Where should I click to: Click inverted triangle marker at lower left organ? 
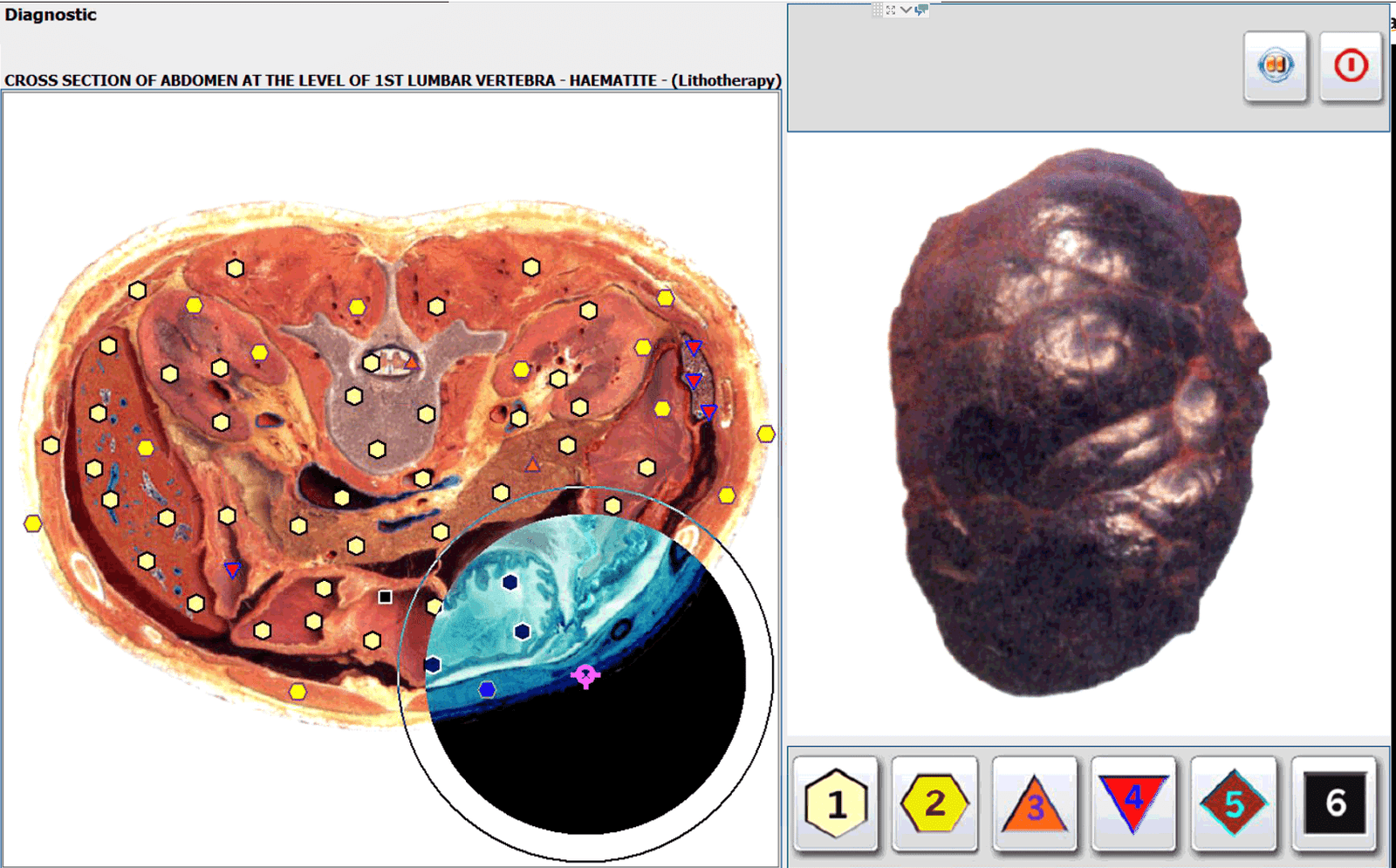click(x=232, y=570)
